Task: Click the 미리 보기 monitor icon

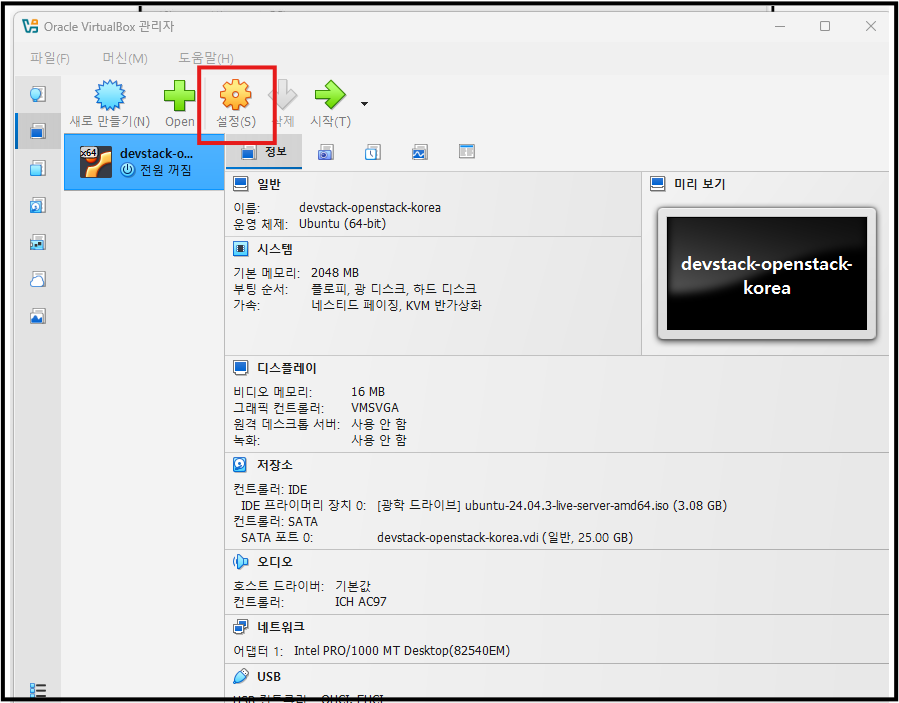Action: point(658,184)
